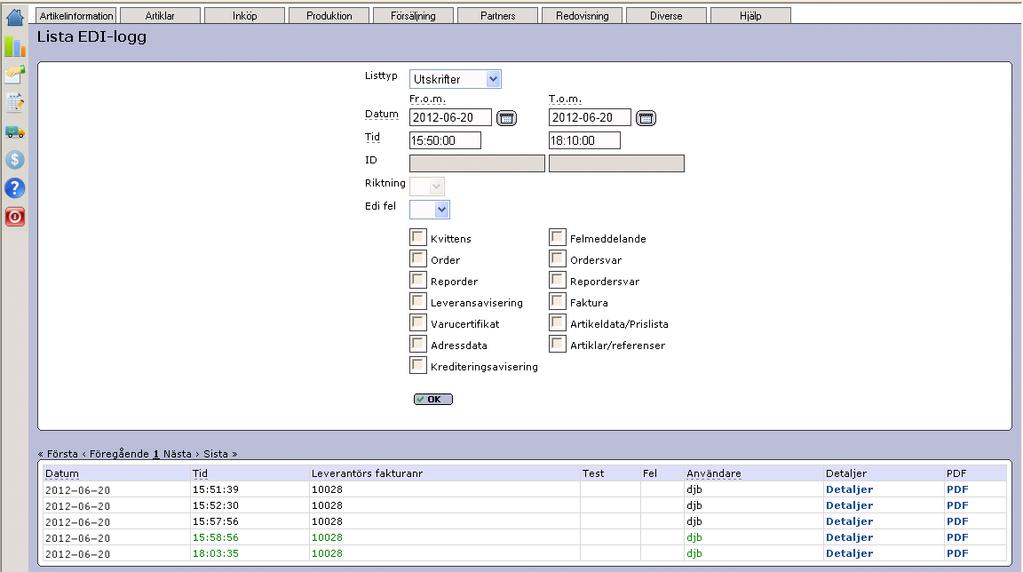1023x572 pixels.
Task: Expand the Edi fel dropdown
Action: click(429, 209)
